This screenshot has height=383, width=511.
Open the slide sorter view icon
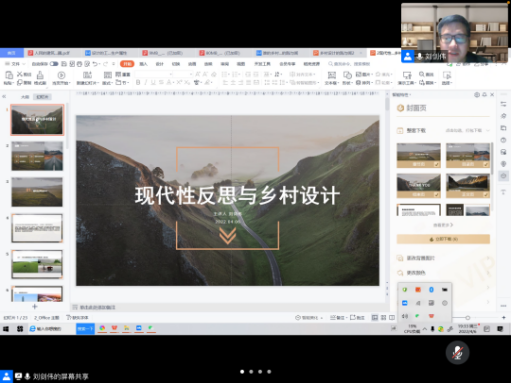point(383,318)
